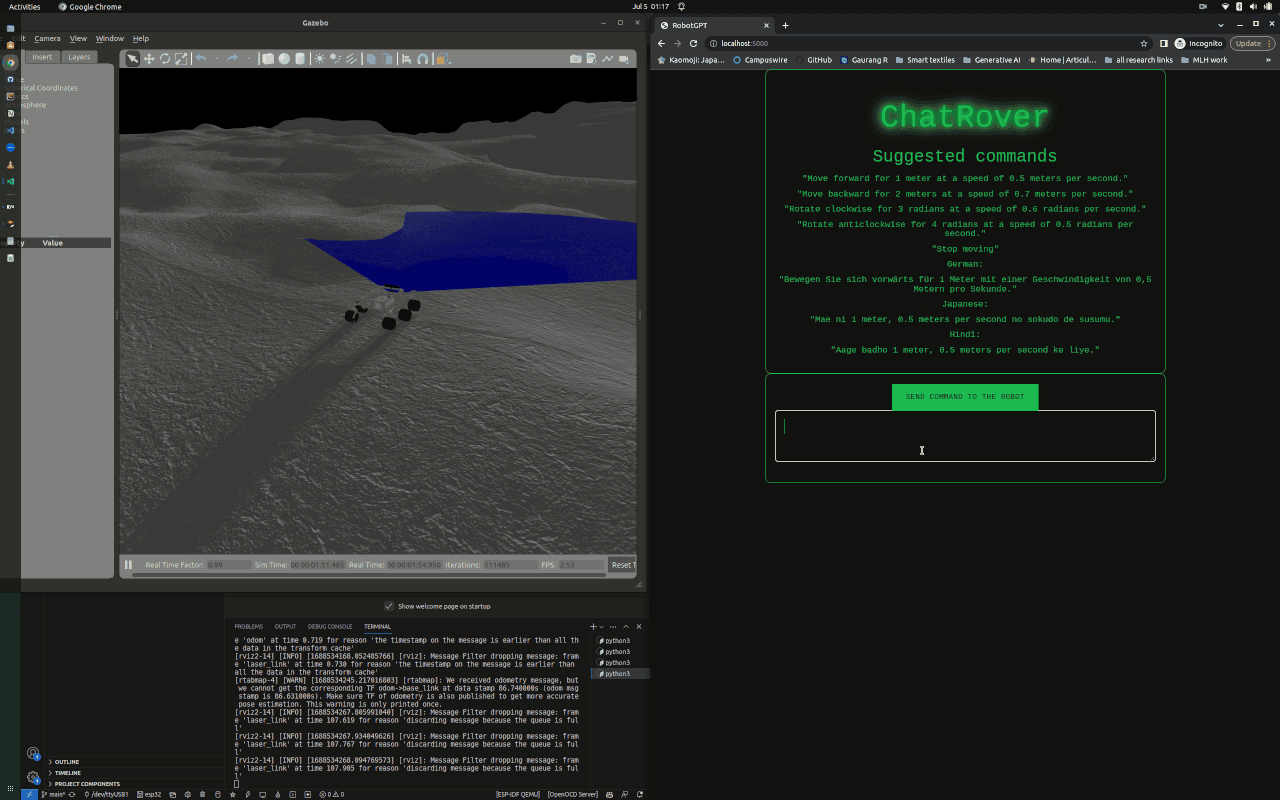Switch to the PROBLEMS panel tab
This screenshot has width=1280, height=800.
pyautogui.click(x=249, y=626)
